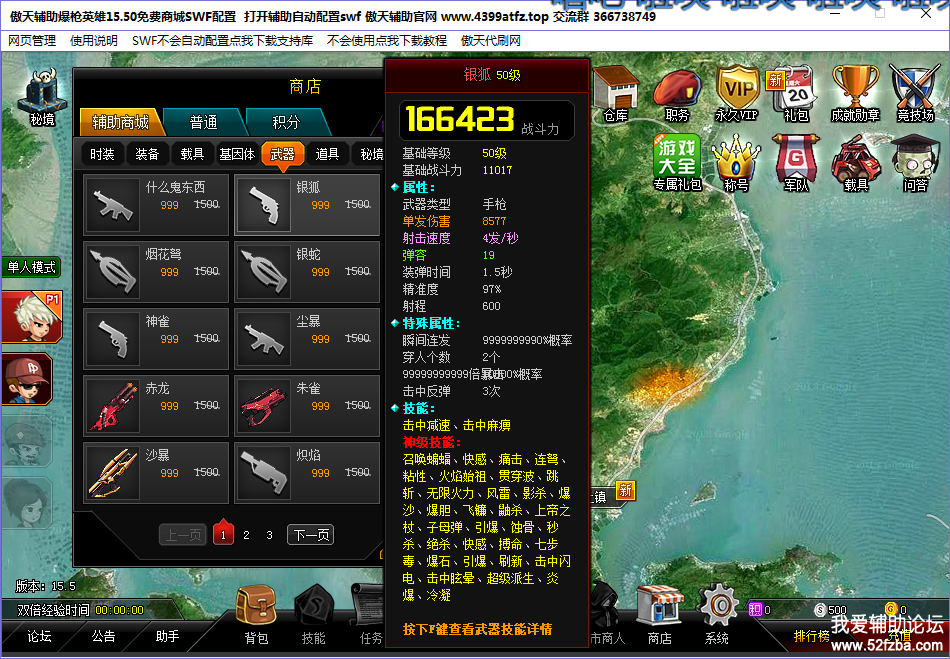Click the 烟花弩 crossbow item
Image resolution: width=950 pixels, height=659 pixels.
coord(156,271)
